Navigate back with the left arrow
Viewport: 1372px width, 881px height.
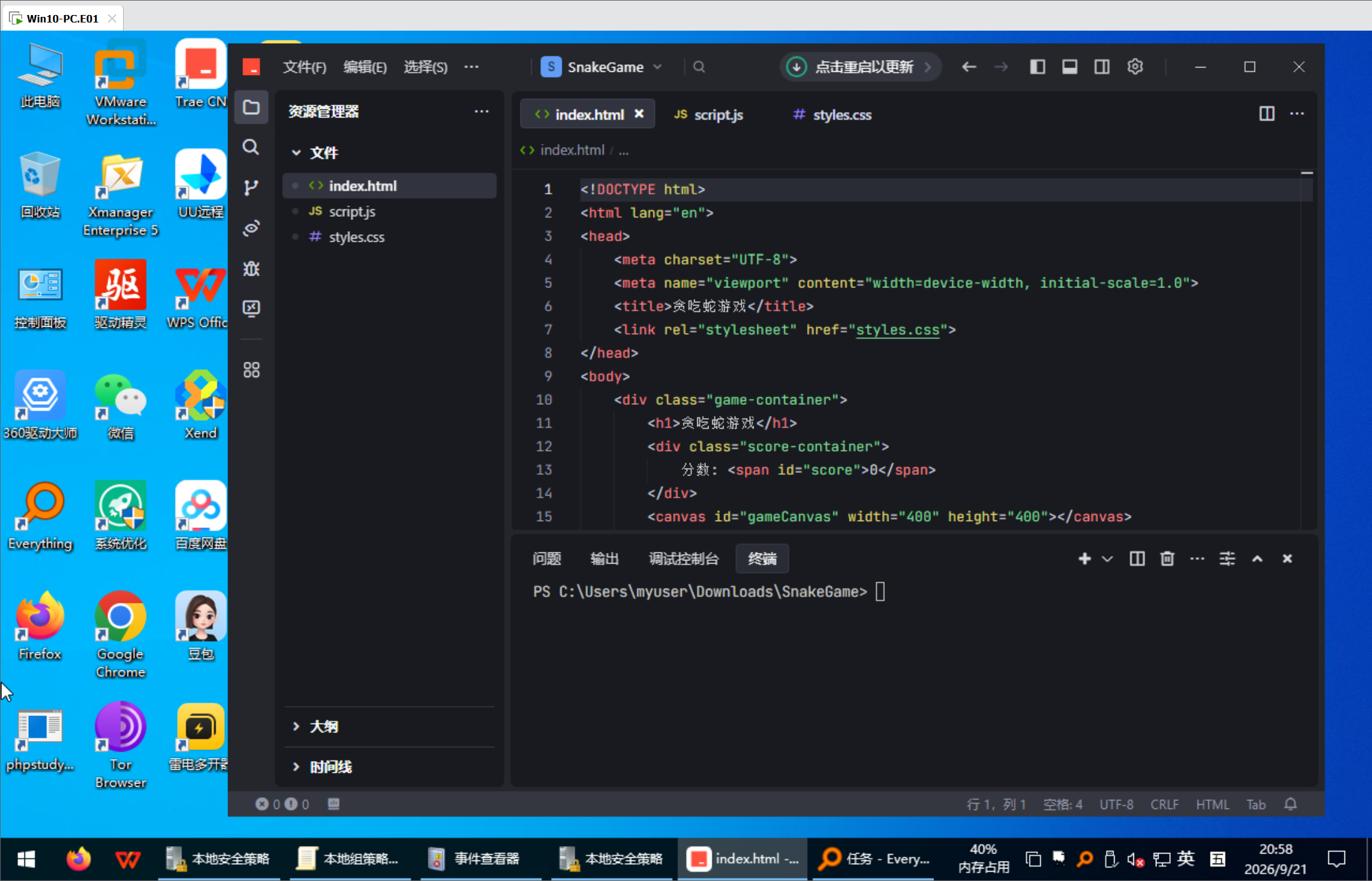[969, 67]
